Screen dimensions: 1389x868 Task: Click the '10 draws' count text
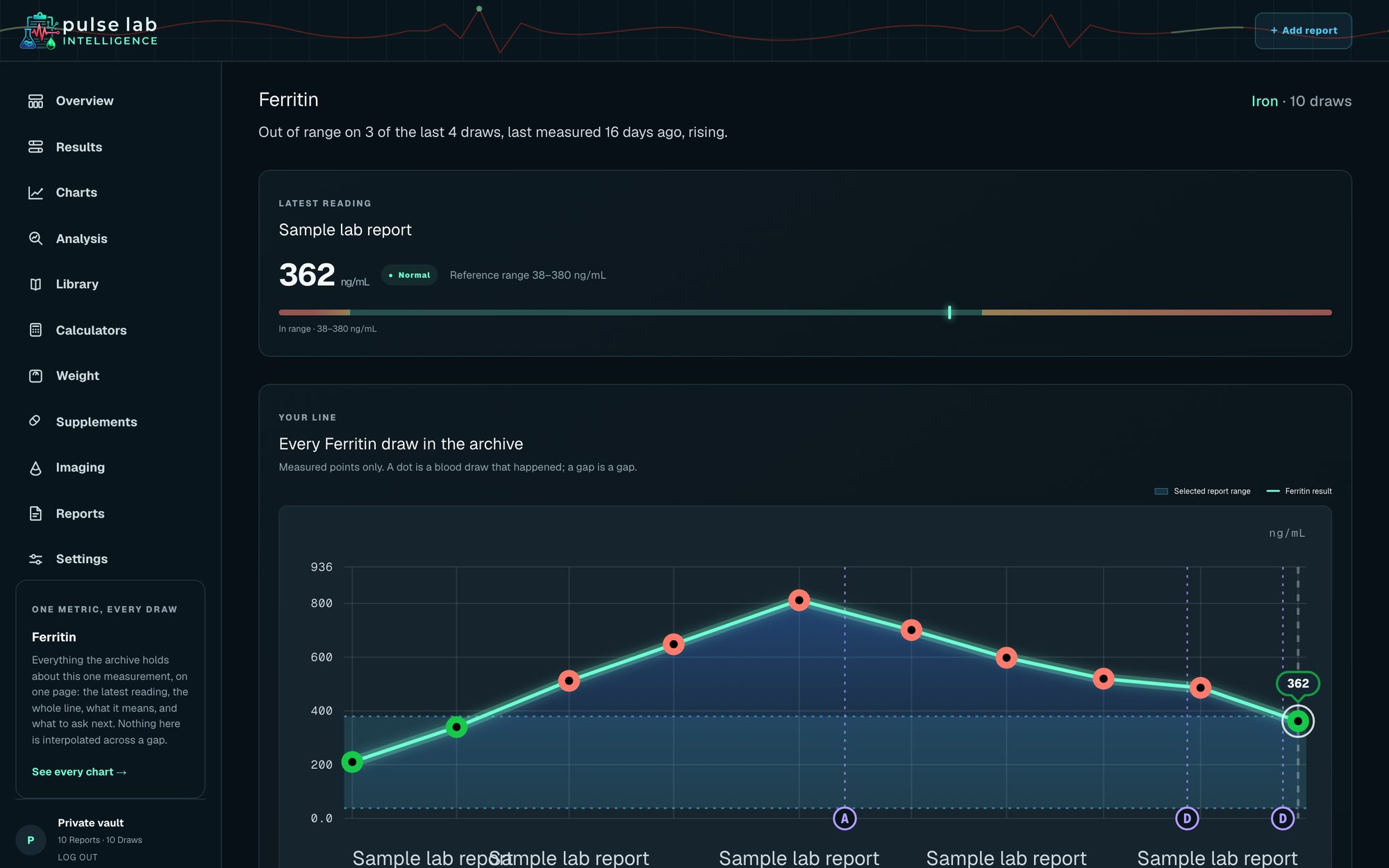point(1320,101)
